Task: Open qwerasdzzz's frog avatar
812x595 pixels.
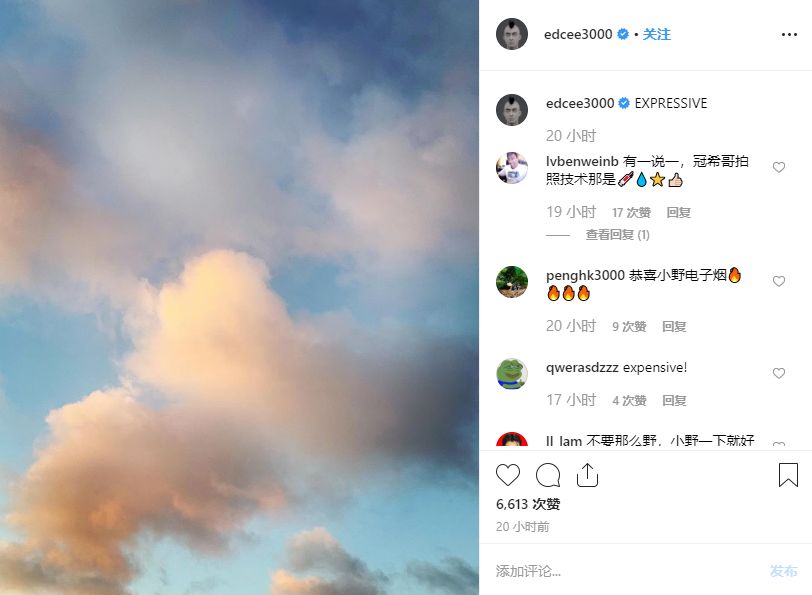Action: 512,373
